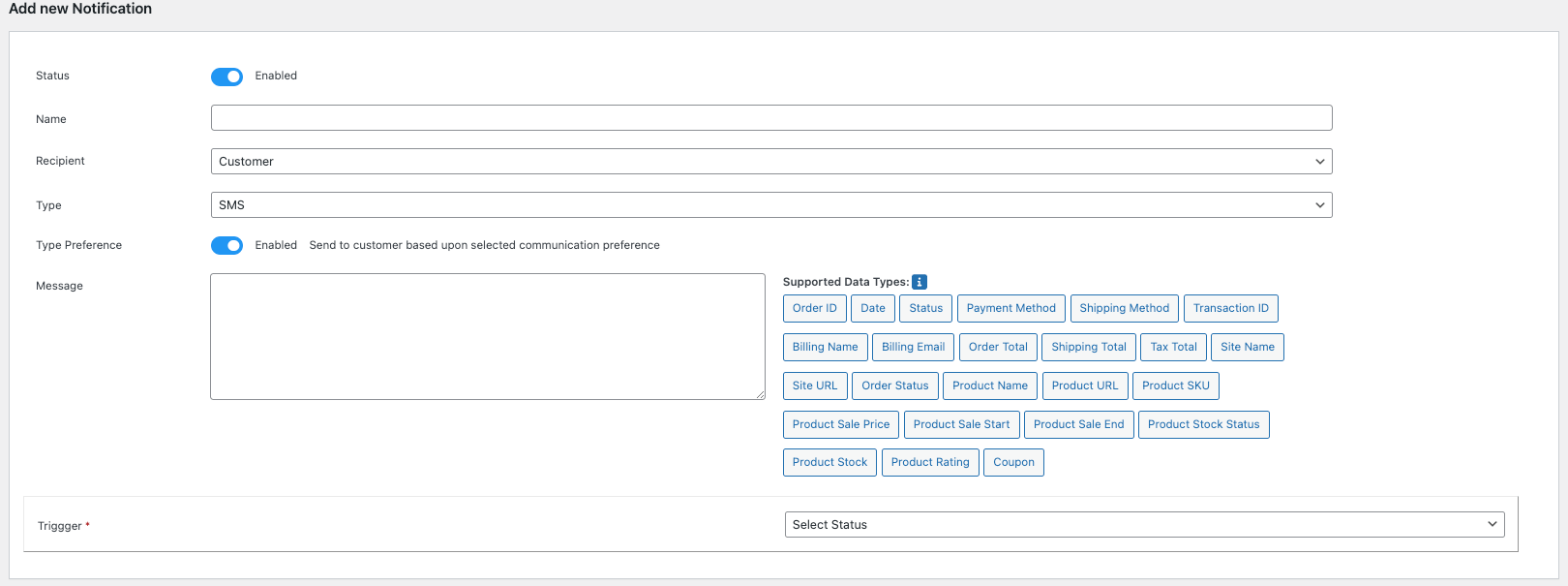Insert the Order ID data tag
This screenshot has height=586, width=1568.
tap(815, 308)
